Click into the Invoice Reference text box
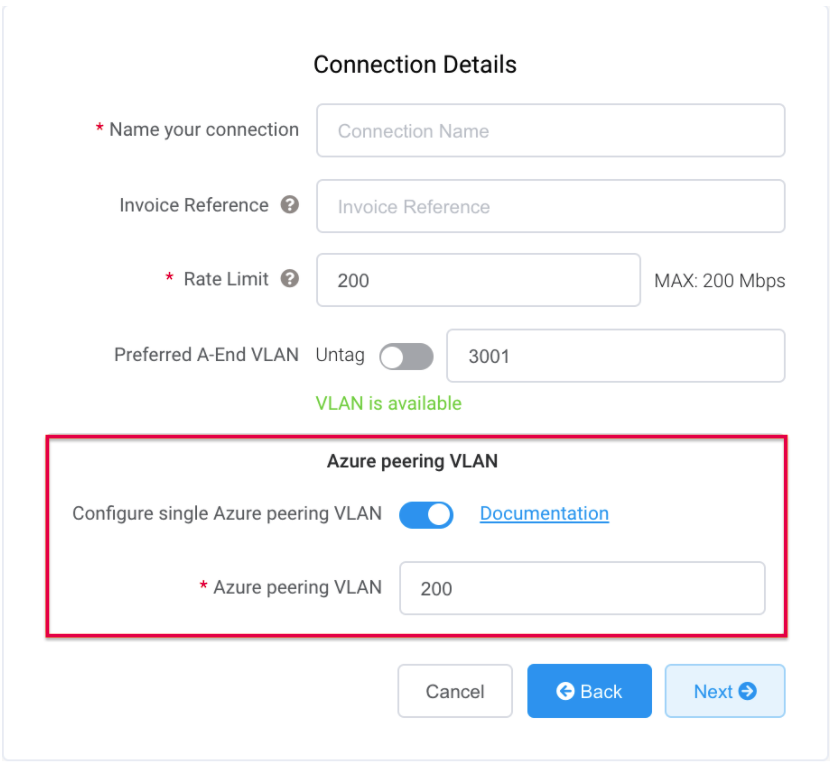 click(550, 207)
